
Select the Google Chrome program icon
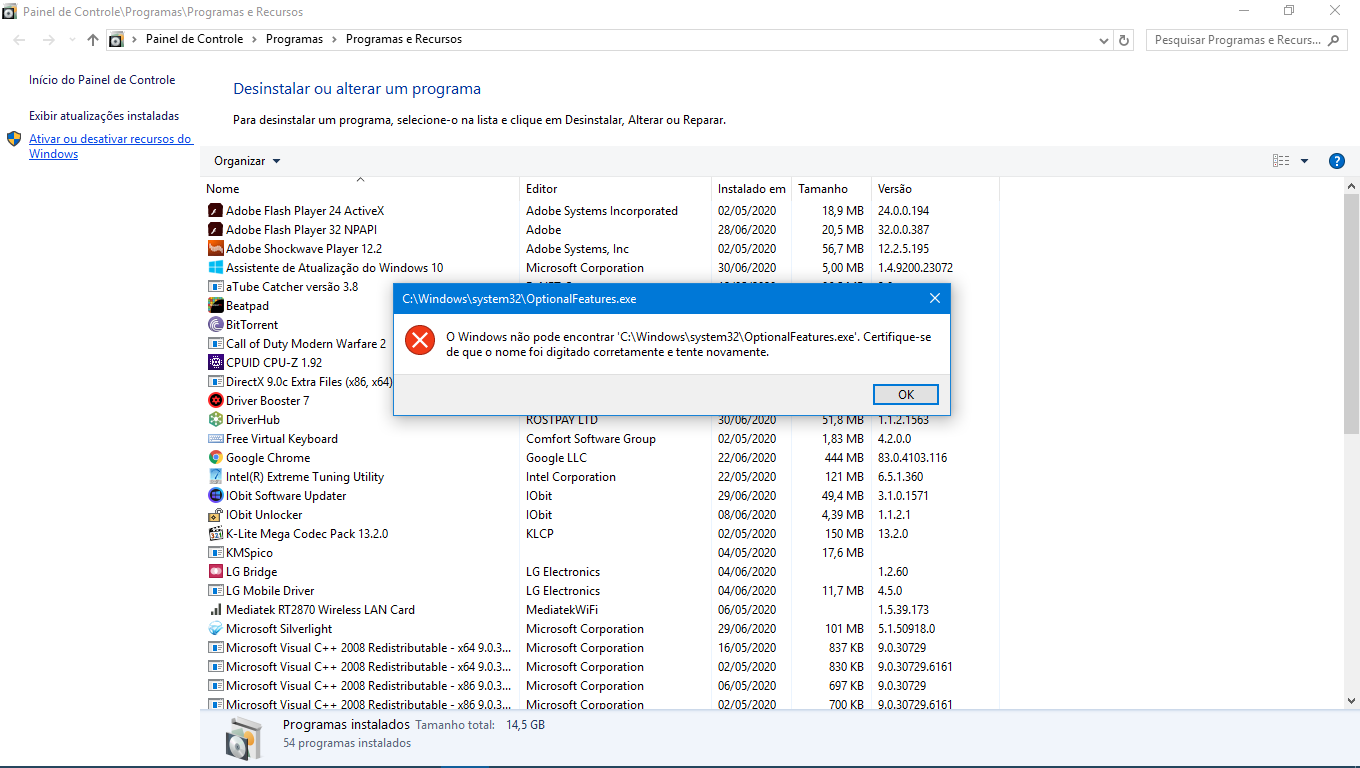click(215, 458)
